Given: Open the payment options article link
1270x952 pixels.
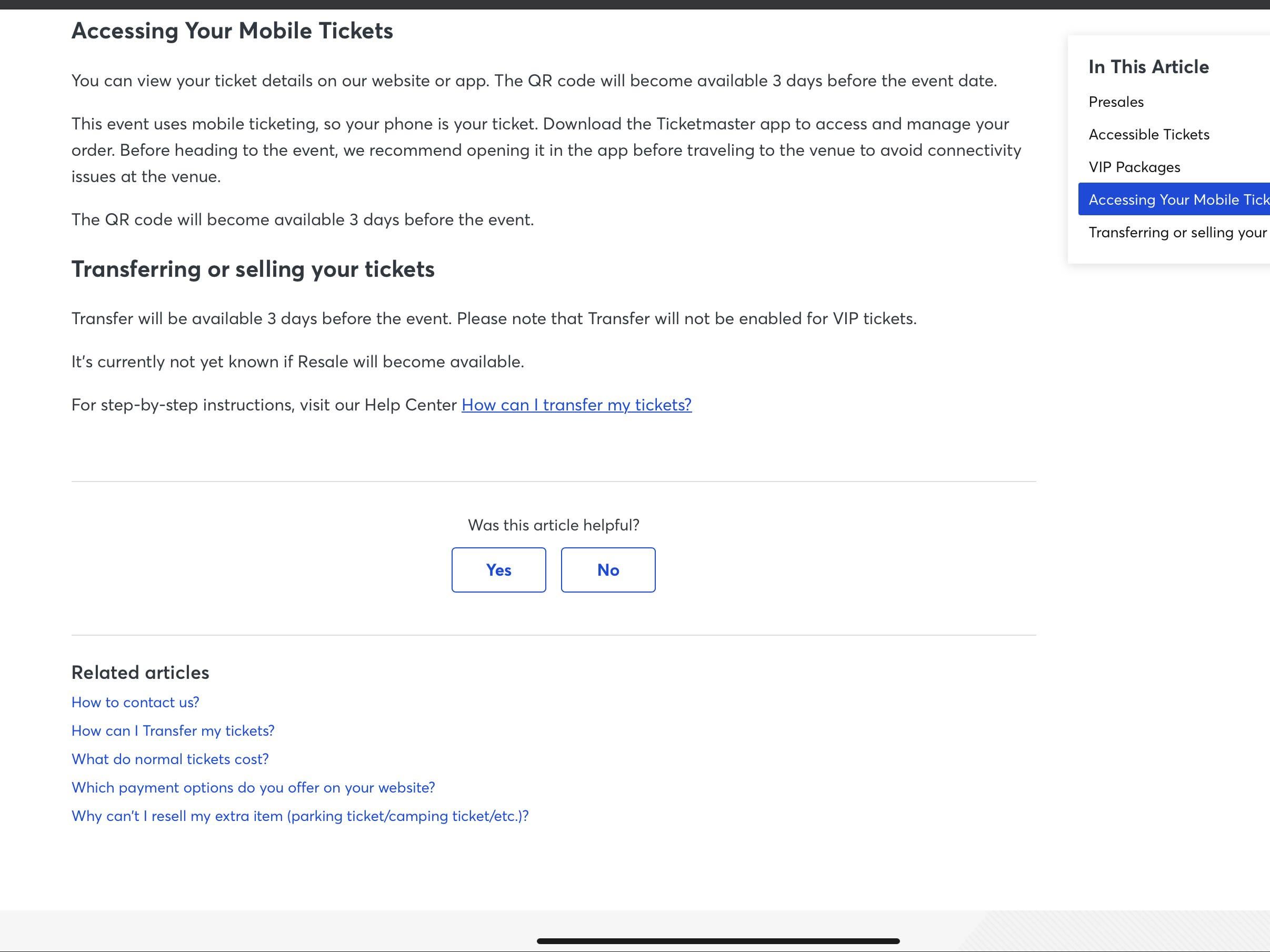Looking at the screenshot, I should [253, 787].
